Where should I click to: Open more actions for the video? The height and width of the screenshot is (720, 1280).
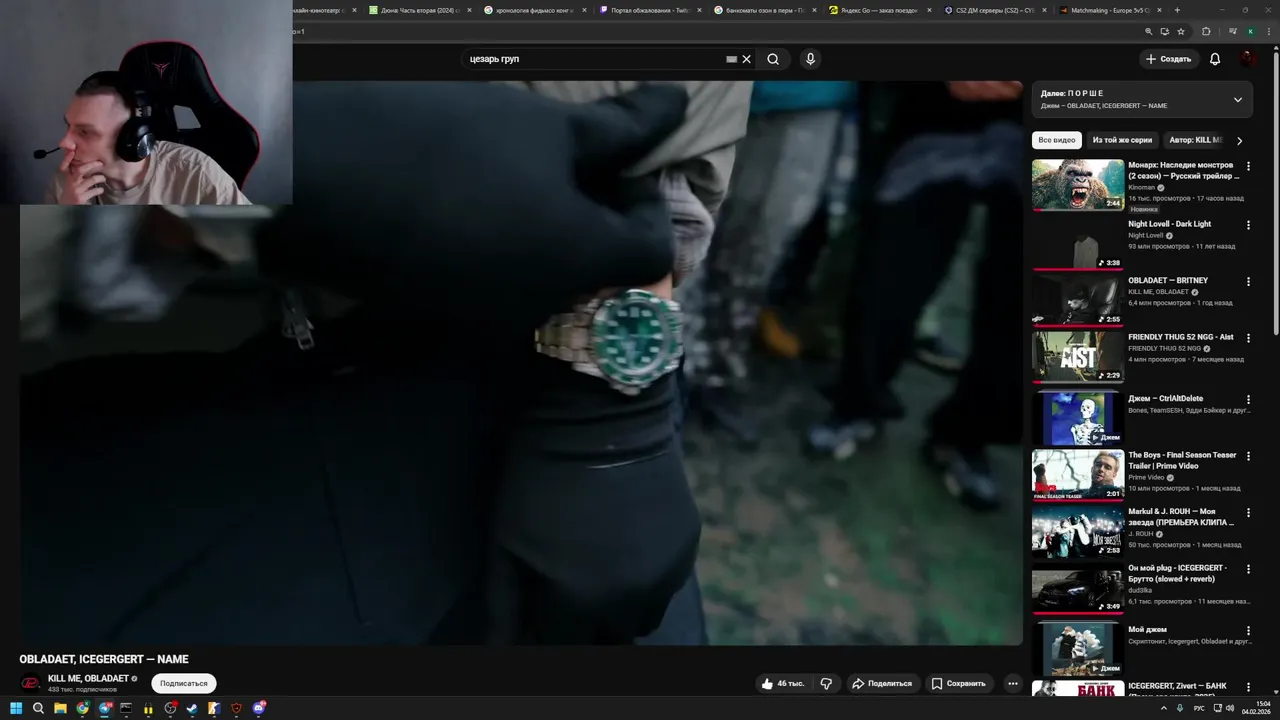[1012, 684]
